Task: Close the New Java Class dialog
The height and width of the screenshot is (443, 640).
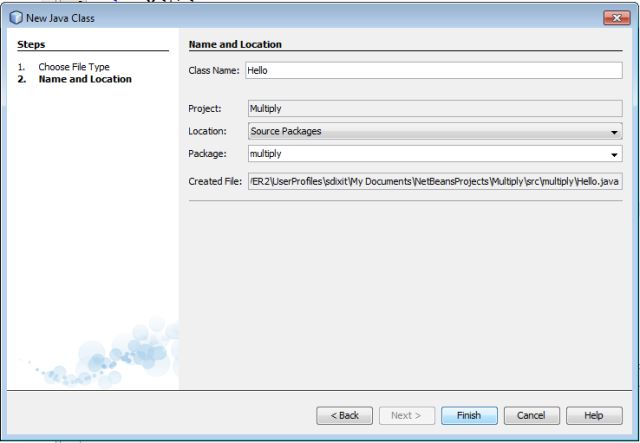Action: pyautogui.click(x=616, y=18)
